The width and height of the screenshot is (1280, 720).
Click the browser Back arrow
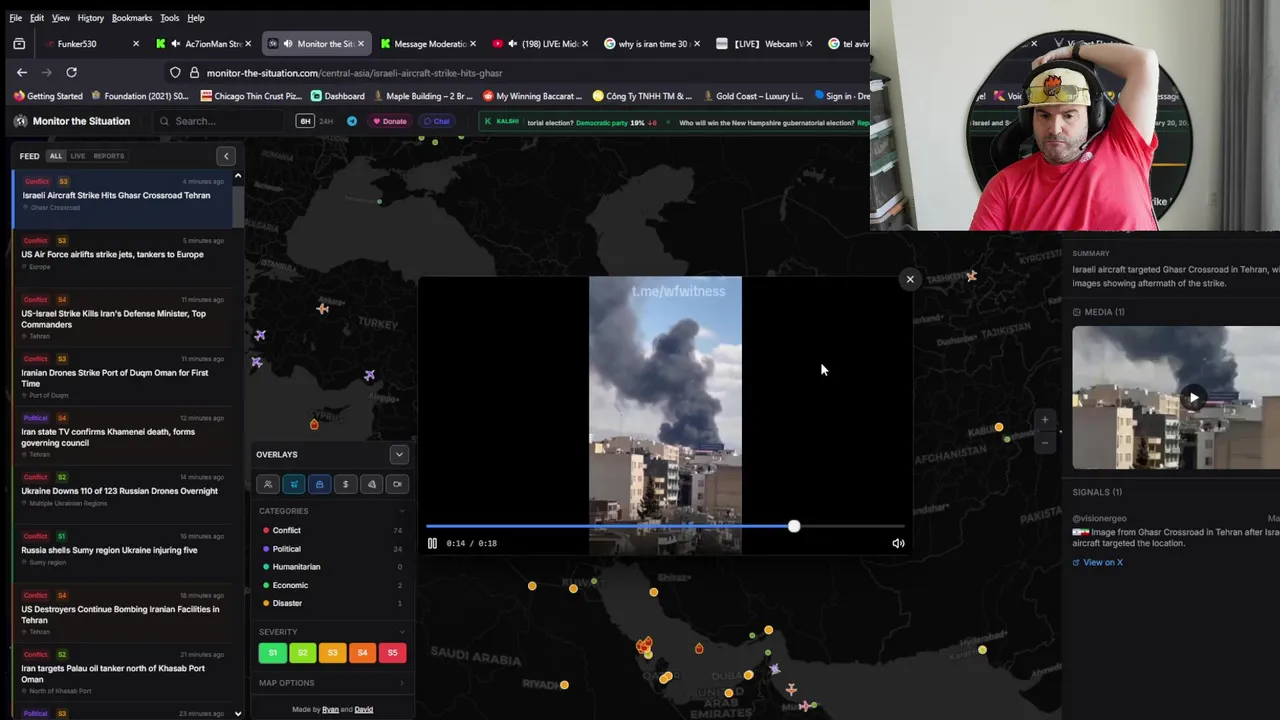click(22, 72)
